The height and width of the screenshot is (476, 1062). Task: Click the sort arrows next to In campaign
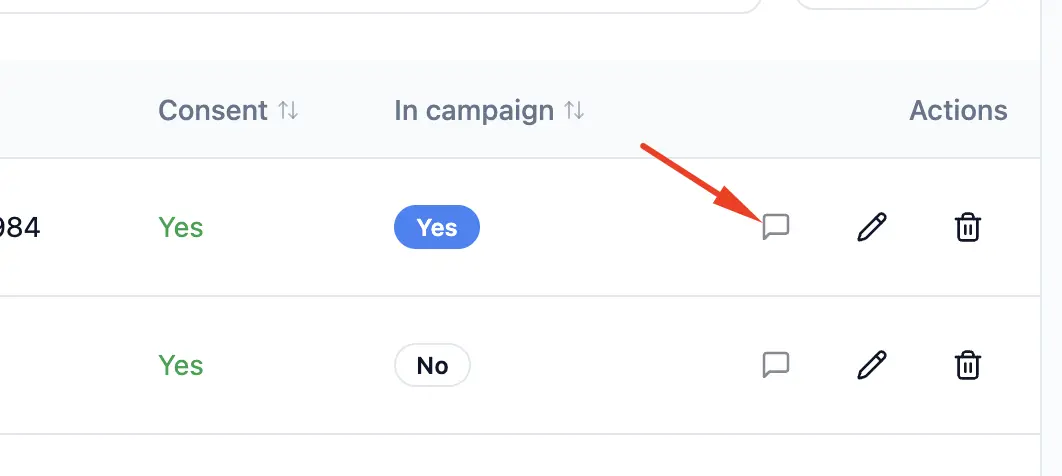click(574, 110)
